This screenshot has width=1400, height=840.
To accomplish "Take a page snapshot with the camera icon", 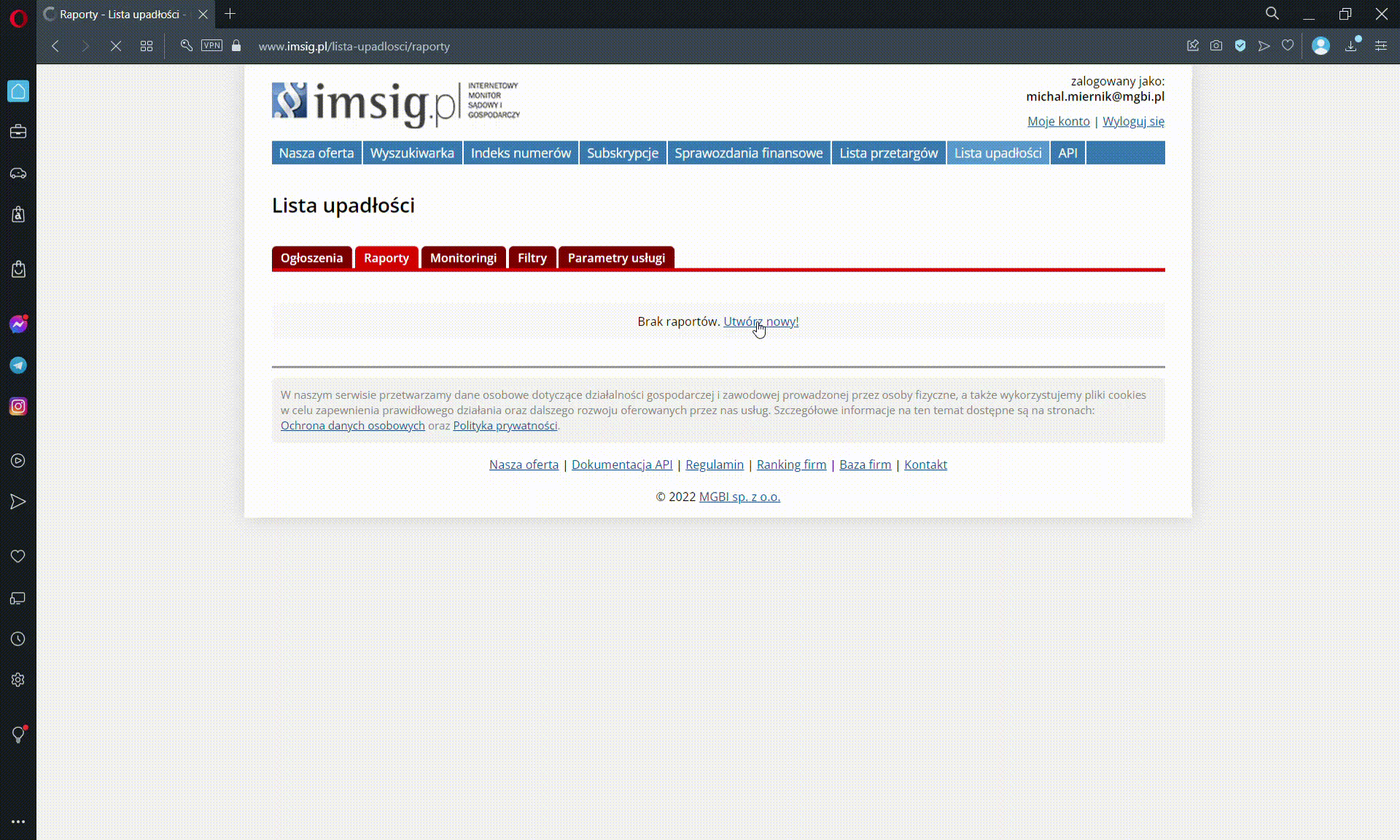I will (x=1216, y=45).
